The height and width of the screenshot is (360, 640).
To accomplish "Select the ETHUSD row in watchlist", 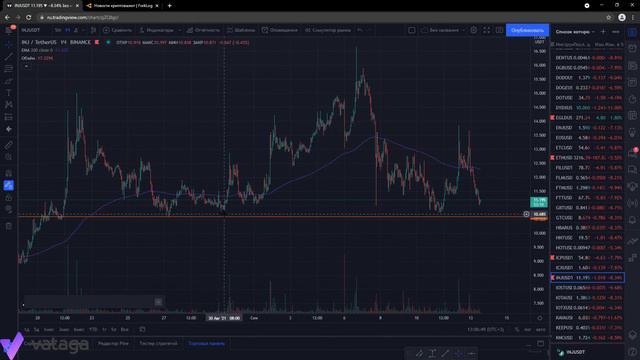I will (587, 158).
